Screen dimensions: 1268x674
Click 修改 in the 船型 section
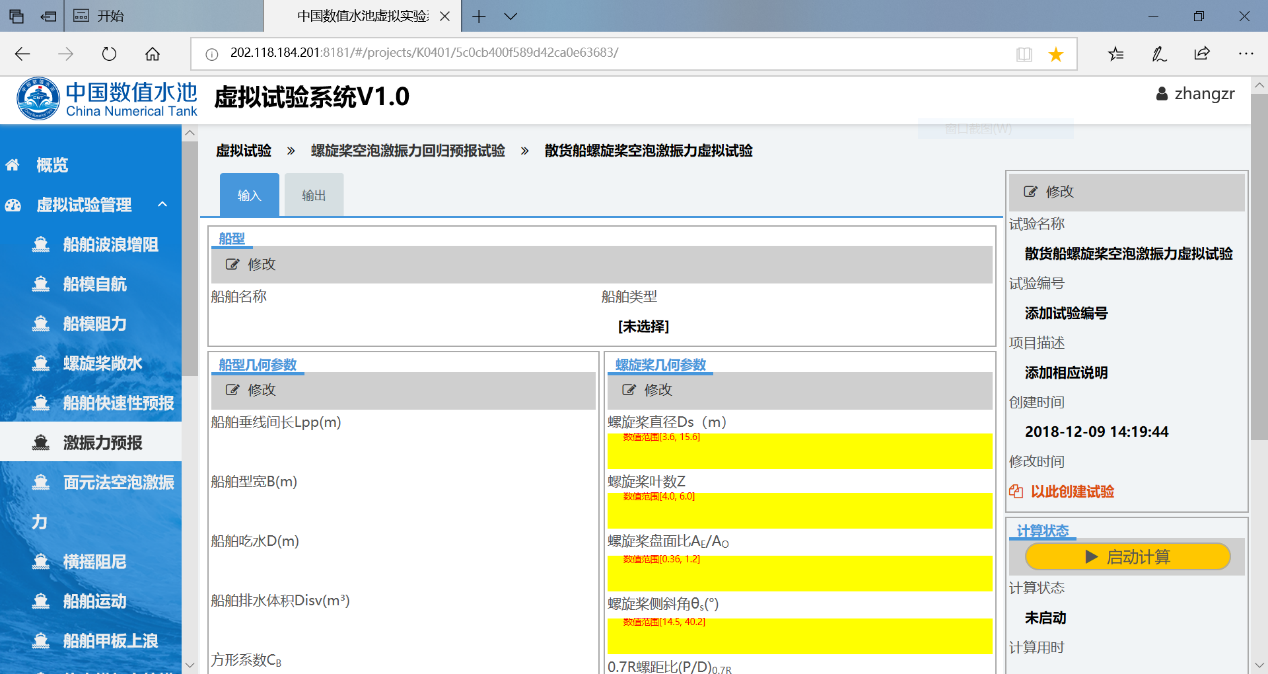[x=251, y=265]
